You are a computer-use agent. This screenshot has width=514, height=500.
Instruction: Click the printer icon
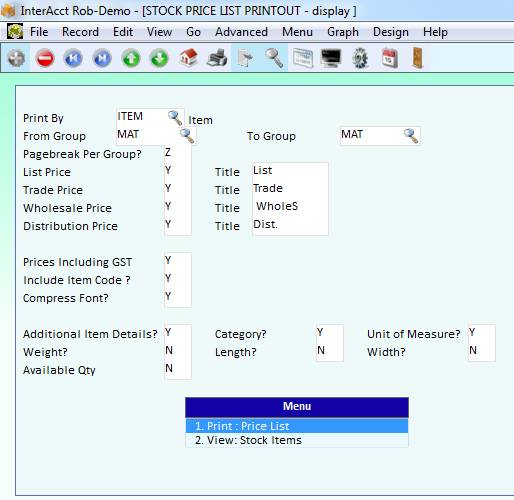point(217,58)
